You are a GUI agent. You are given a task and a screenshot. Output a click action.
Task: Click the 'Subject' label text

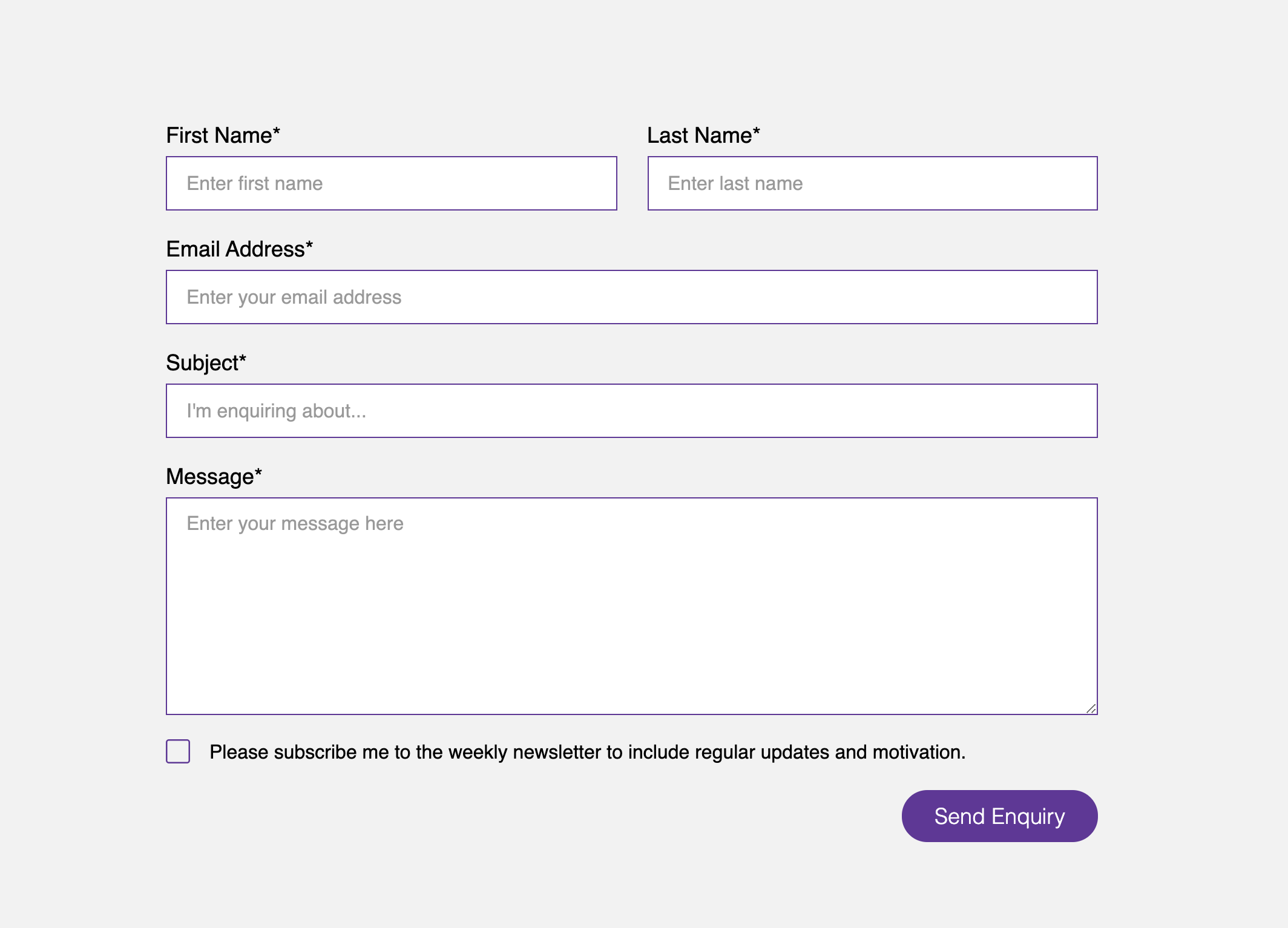tap(202, 363)
